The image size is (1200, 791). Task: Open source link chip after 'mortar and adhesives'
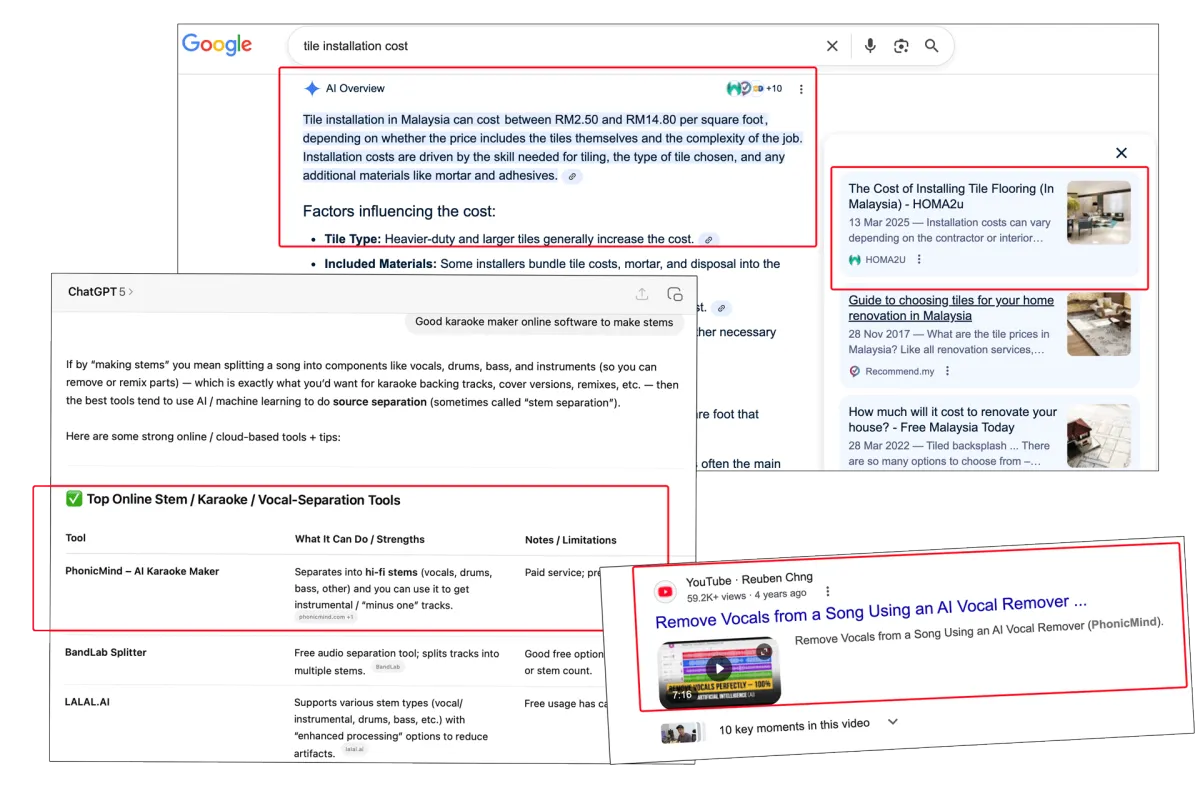[x=572, y=176]
